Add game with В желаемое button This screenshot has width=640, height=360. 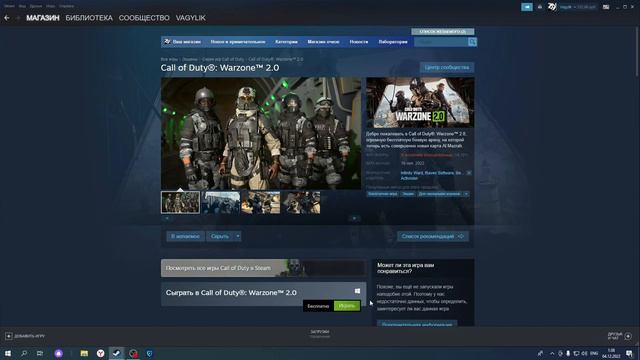pos(185,236)
